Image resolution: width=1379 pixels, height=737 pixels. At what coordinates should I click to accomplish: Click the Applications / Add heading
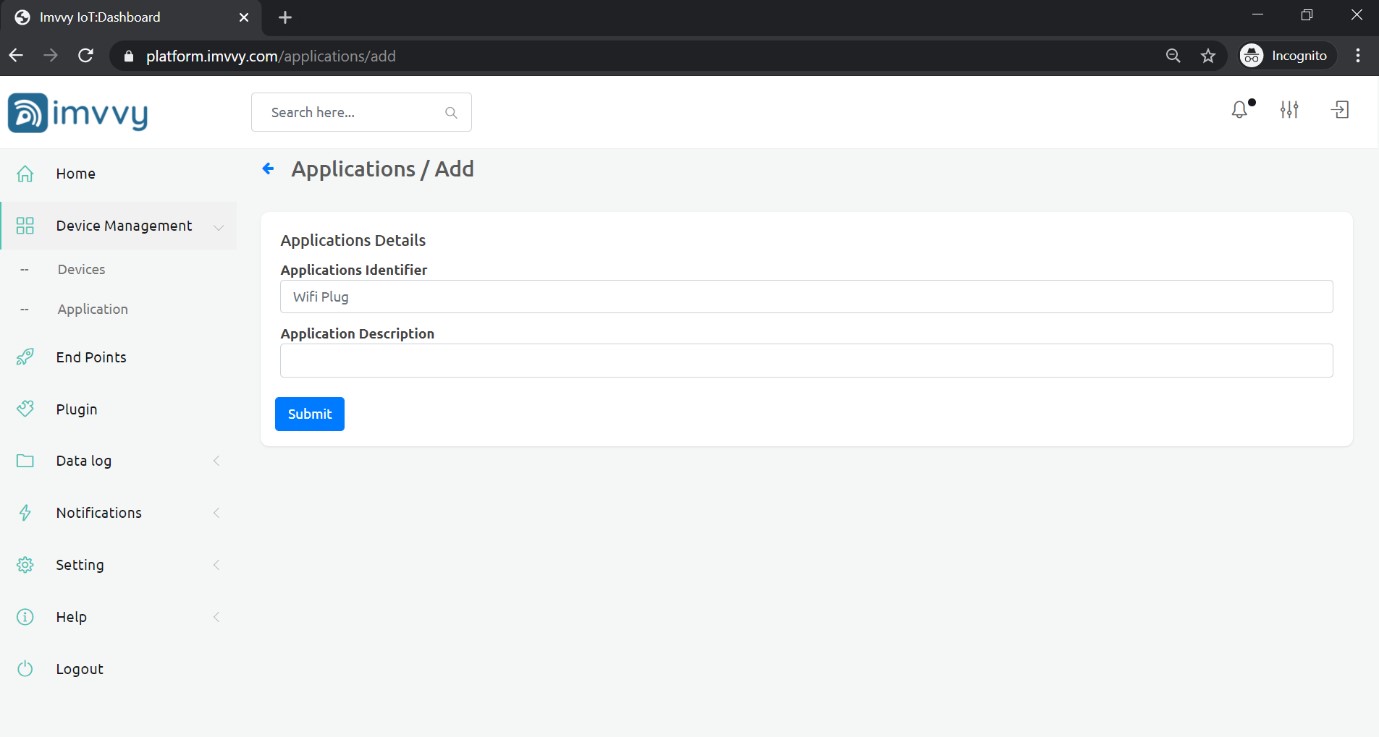(x=382, y=169)
